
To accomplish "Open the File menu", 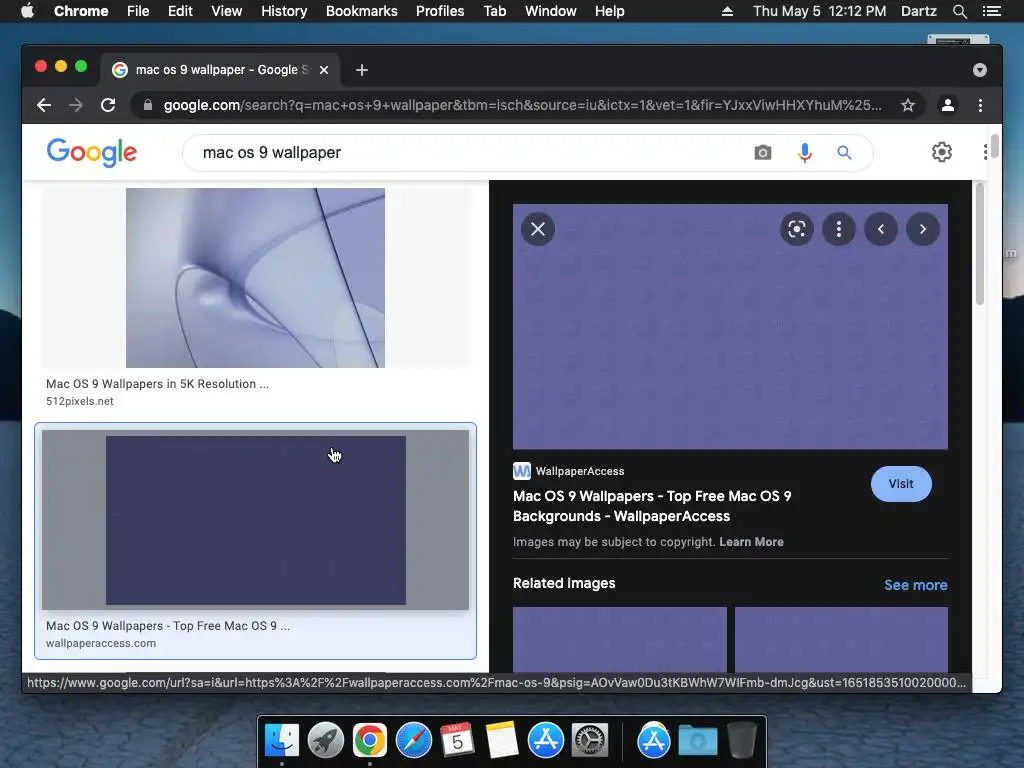I will (138, 11).
